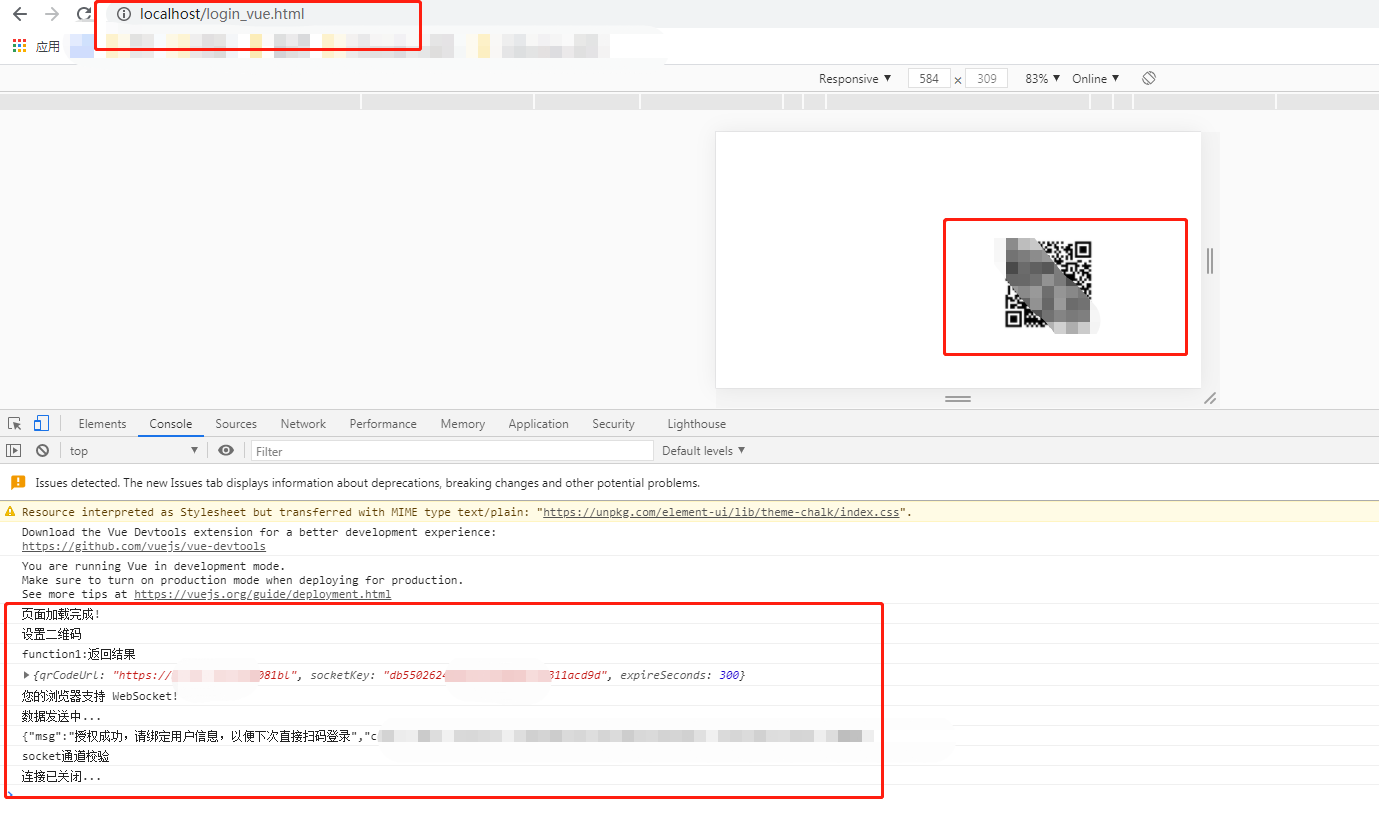Image resolution: width=1379 pixels, height=822 pixels.
Task: Click the yellow Issues detected warning icon
Action: coord(18,482)
